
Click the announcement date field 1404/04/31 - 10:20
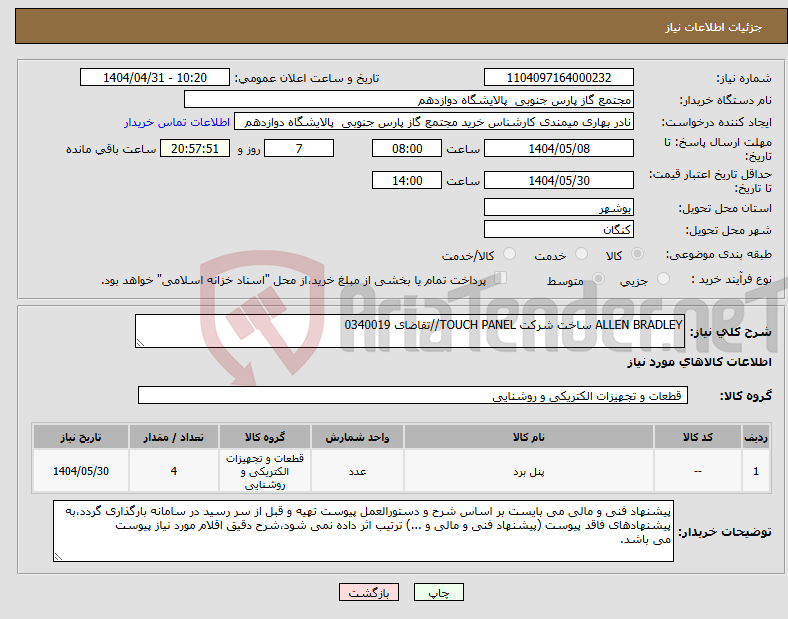pos(155,77)
